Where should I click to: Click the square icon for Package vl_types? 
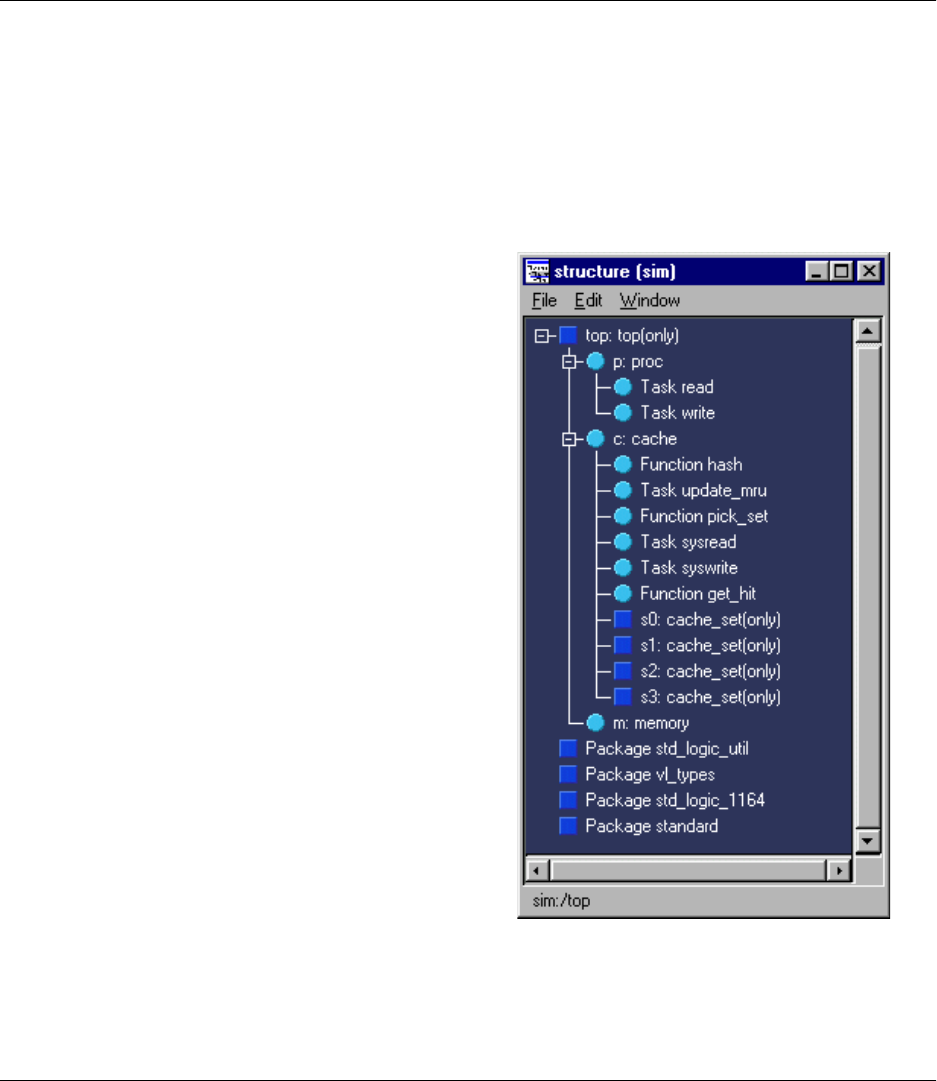click(x=568, y=775)
